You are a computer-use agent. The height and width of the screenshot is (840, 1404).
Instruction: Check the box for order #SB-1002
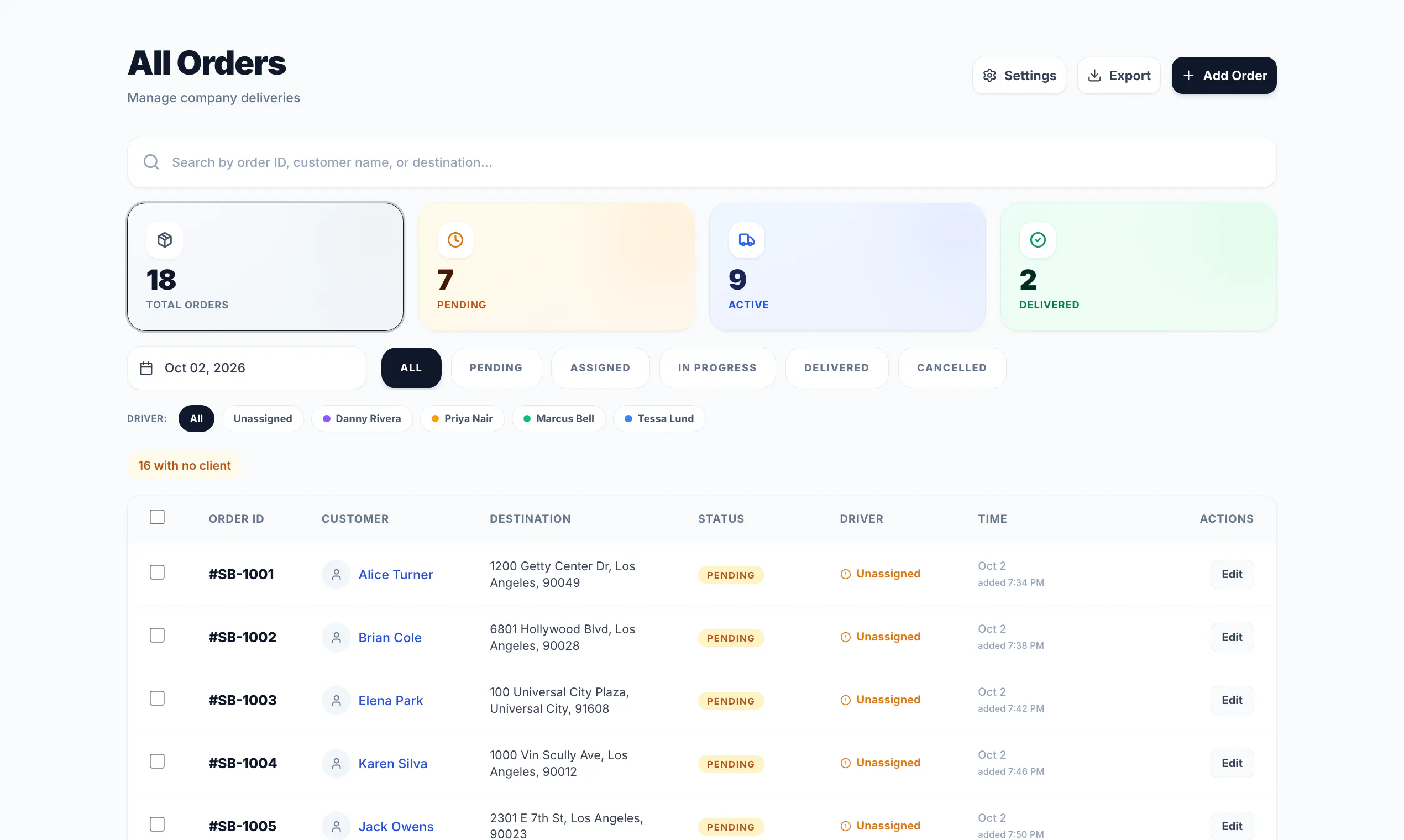pyautogui.click(x=157, y=636)
